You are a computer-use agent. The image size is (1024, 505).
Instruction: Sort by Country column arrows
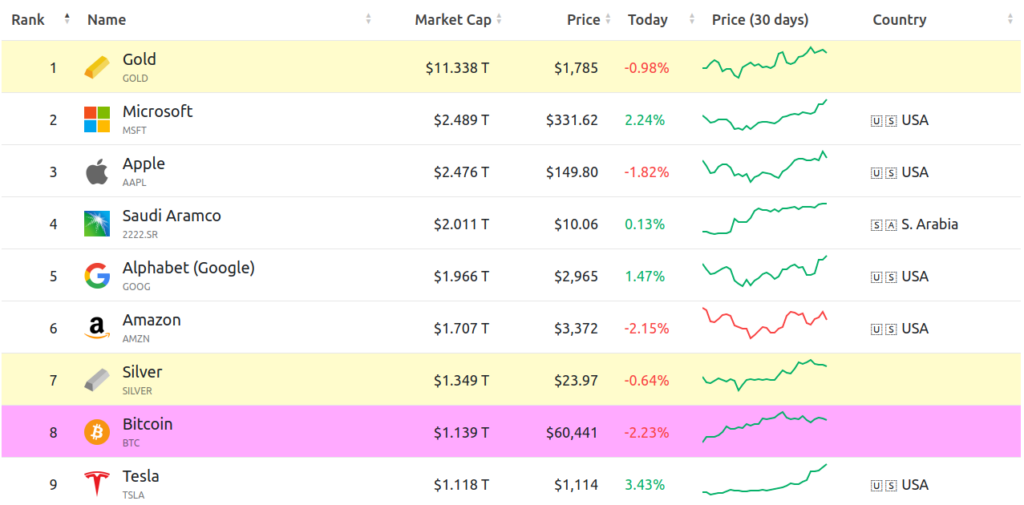click(1010, 20)
